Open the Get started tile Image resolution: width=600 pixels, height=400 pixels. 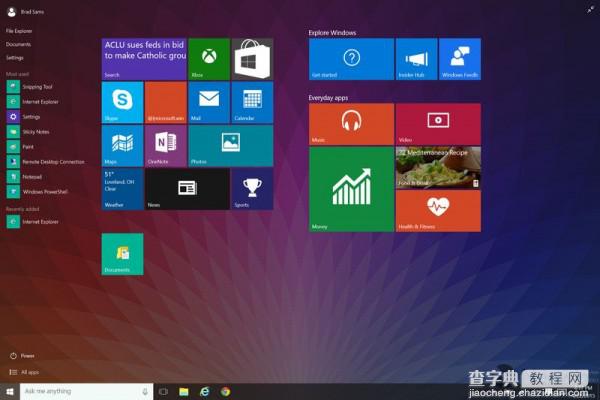click(x=351, y=59)
